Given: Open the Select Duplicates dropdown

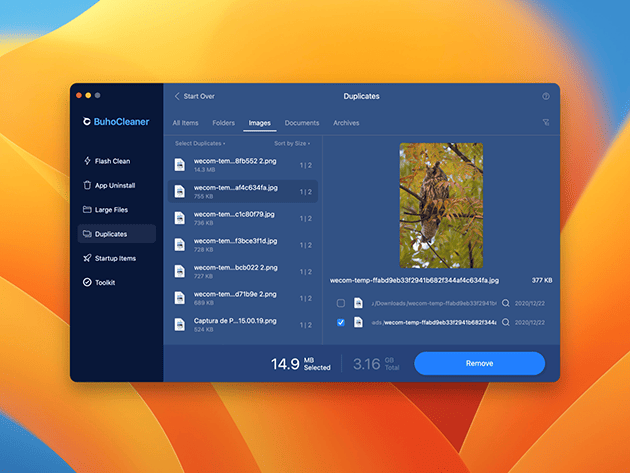Looking at the screenshot, I should pos(200,144).
